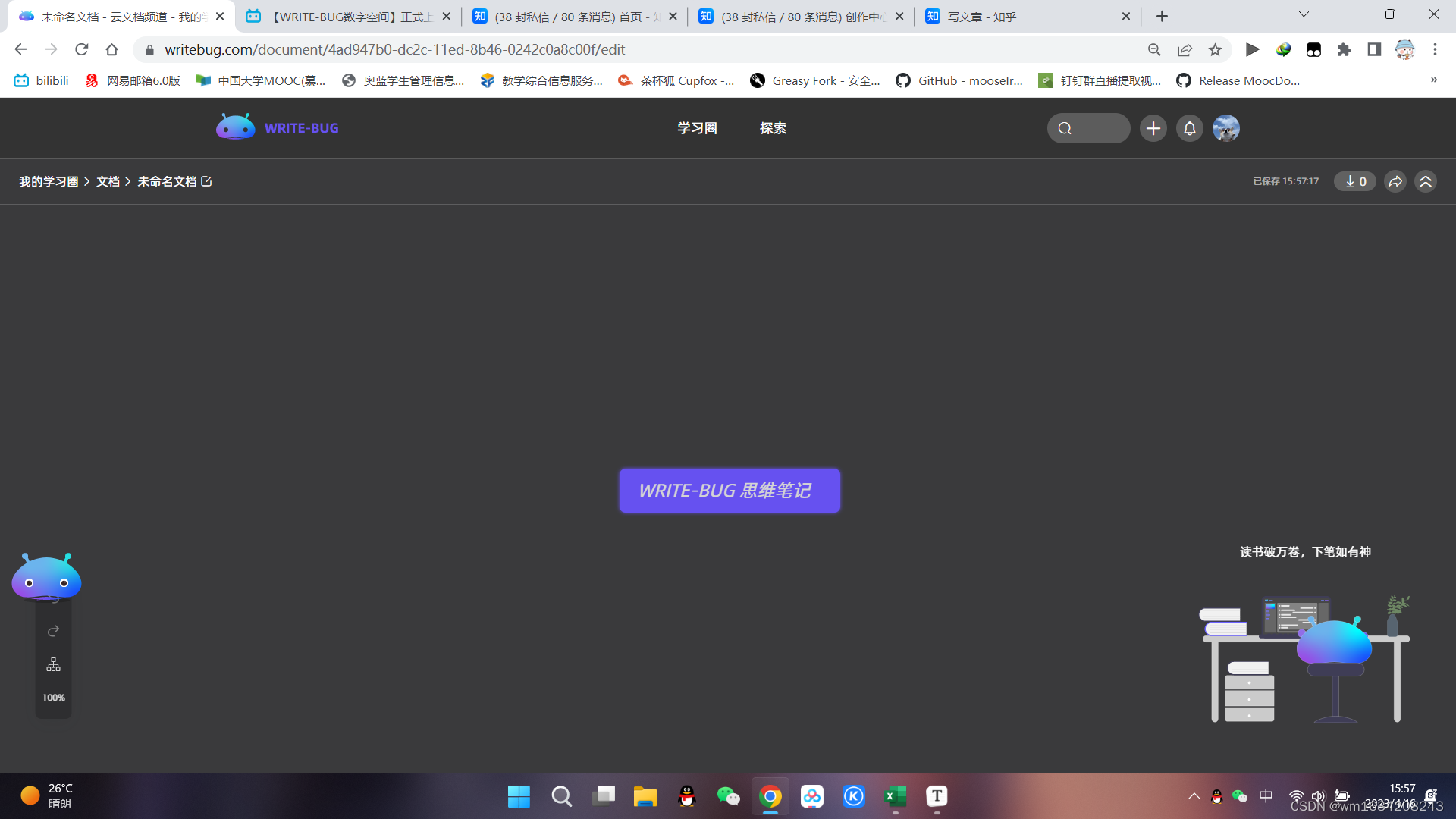Collapse the header with double chevron
This screenshot has height=819, width=1456.
click(x=1425, y=181)
